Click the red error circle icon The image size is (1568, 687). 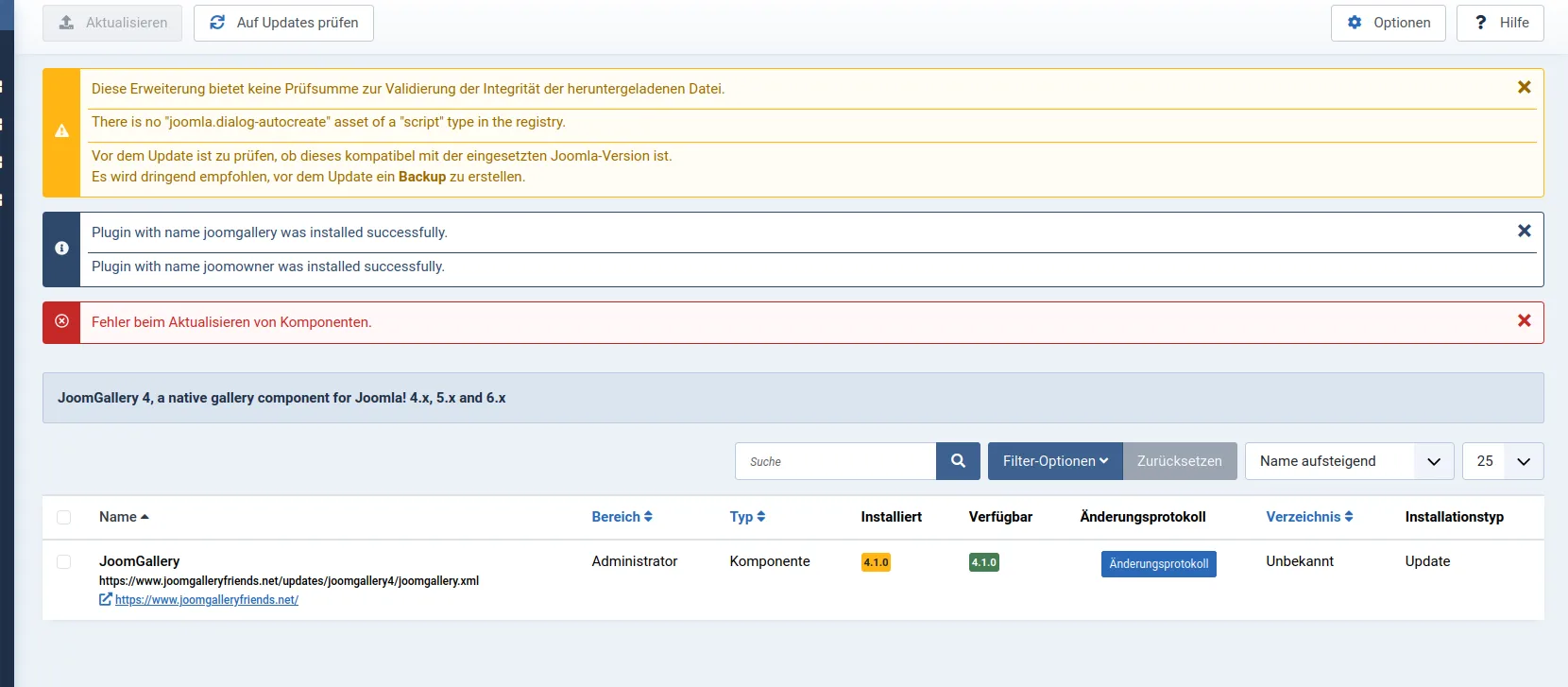pos(61,321)
